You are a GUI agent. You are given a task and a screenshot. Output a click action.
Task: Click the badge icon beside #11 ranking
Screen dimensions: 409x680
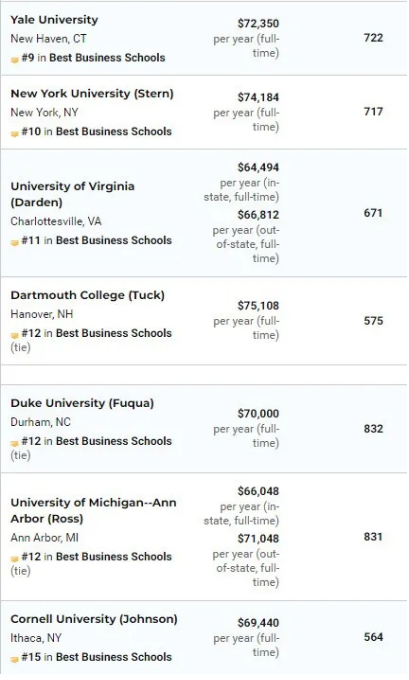tap(15, 242)
